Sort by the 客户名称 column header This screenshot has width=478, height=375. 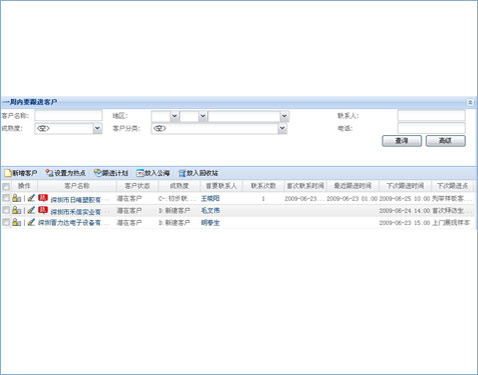click(x=77, y=186)
